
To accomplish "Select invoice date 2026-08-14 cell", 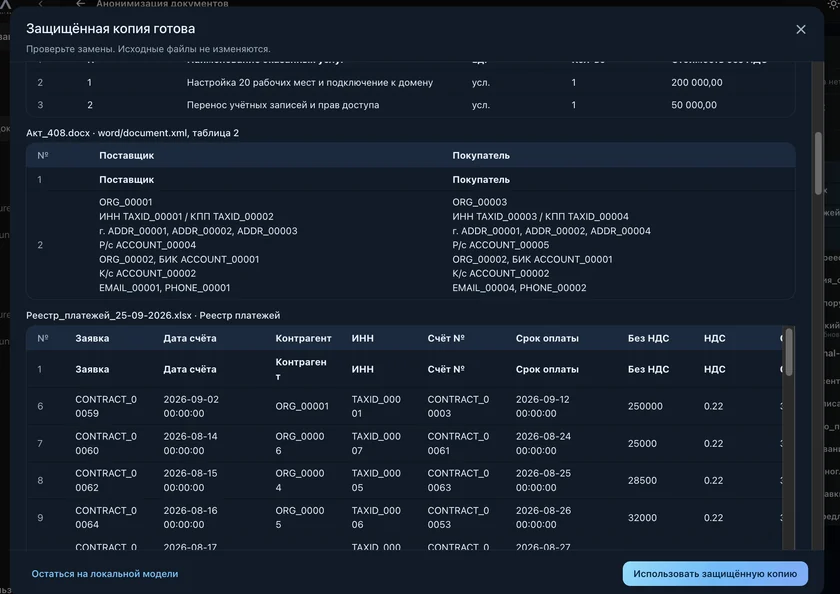I will coord(191,443).
